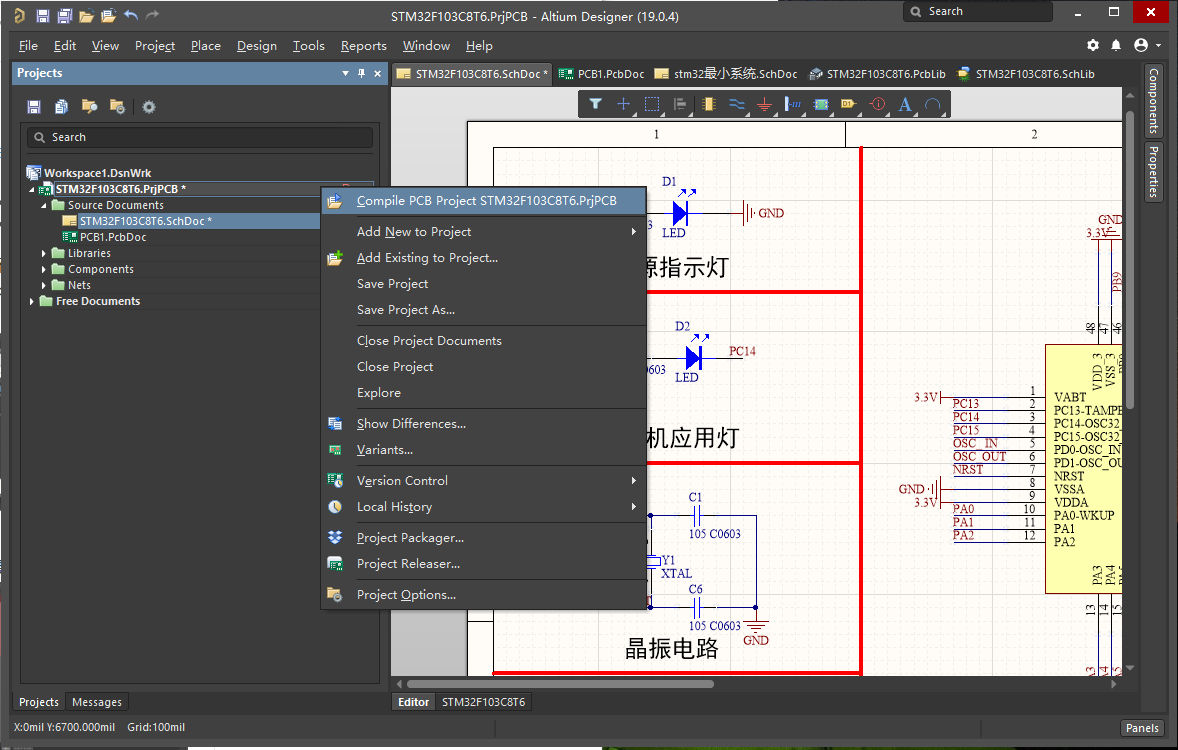Pin the Projects panel
This screenshot has height=750, width=1178.
tap(361, 73)
